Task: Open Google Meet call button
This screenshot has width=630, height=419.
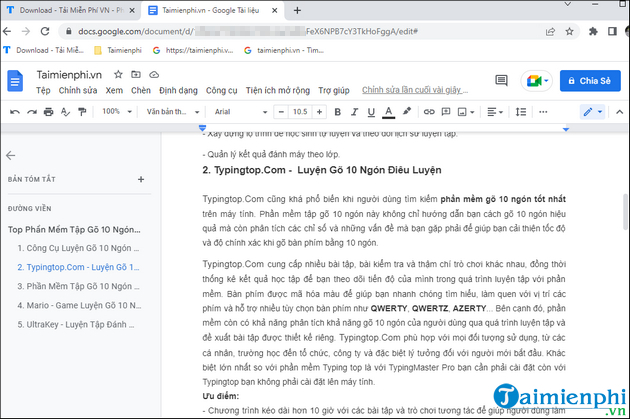Action: click(537, 81)
